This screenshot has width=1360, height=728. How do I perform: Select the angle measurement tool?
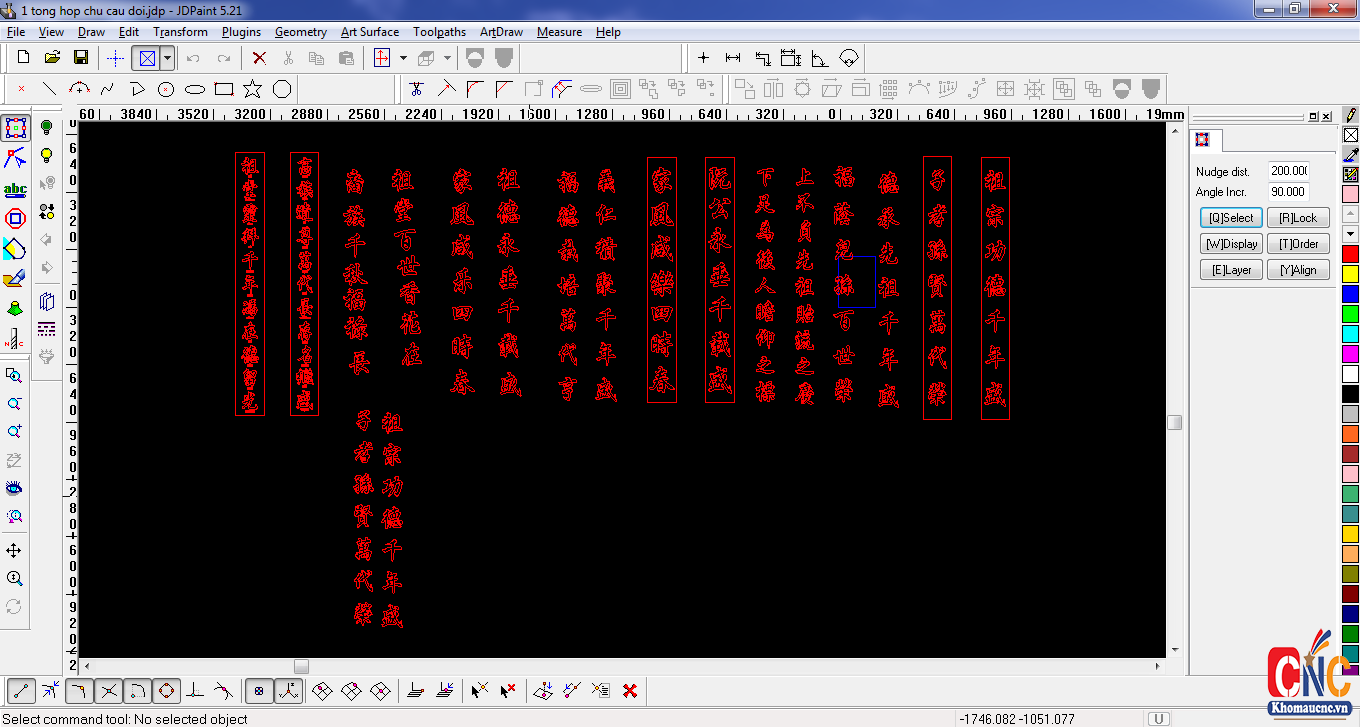click(x=820, y=58)
